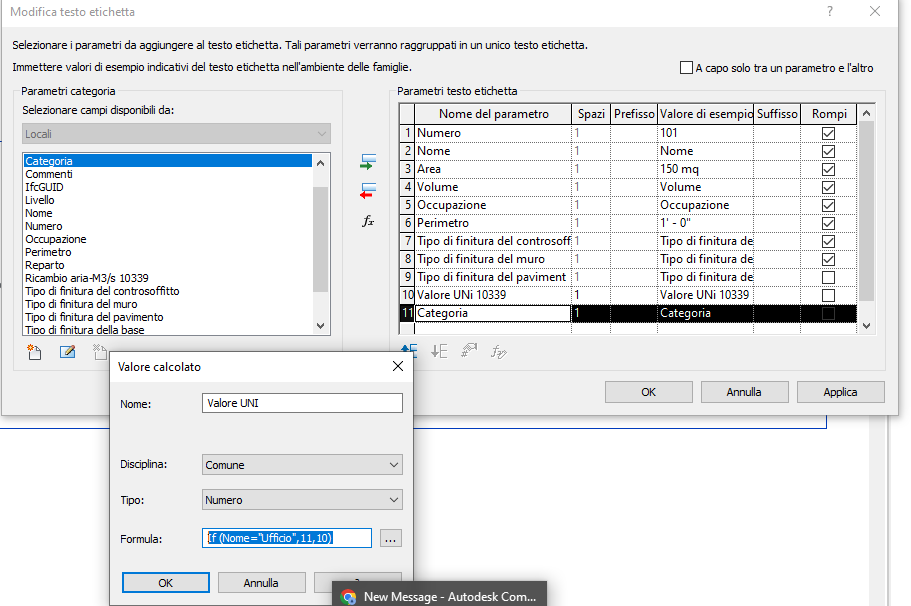Click down arrow of label parameters table scrollbar
The height and width of the screenshot is (606, 911).
click(866, 325)
